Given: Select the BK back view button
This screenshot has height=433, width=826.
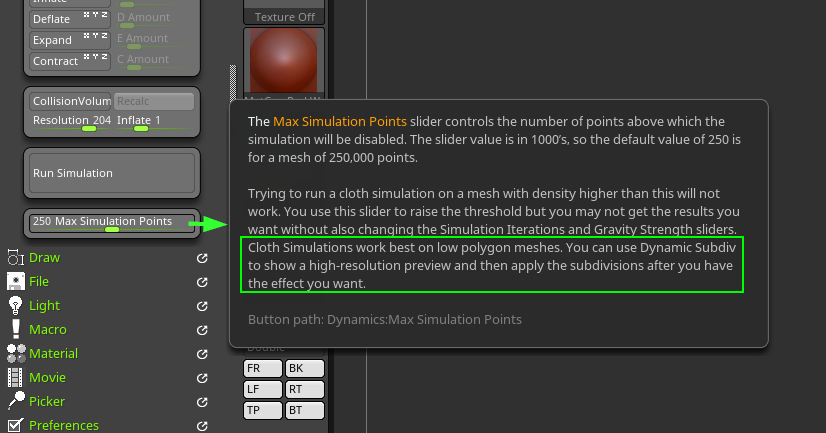Looking at the screenshot, I should pyautogui.click(x=304, y=368).
